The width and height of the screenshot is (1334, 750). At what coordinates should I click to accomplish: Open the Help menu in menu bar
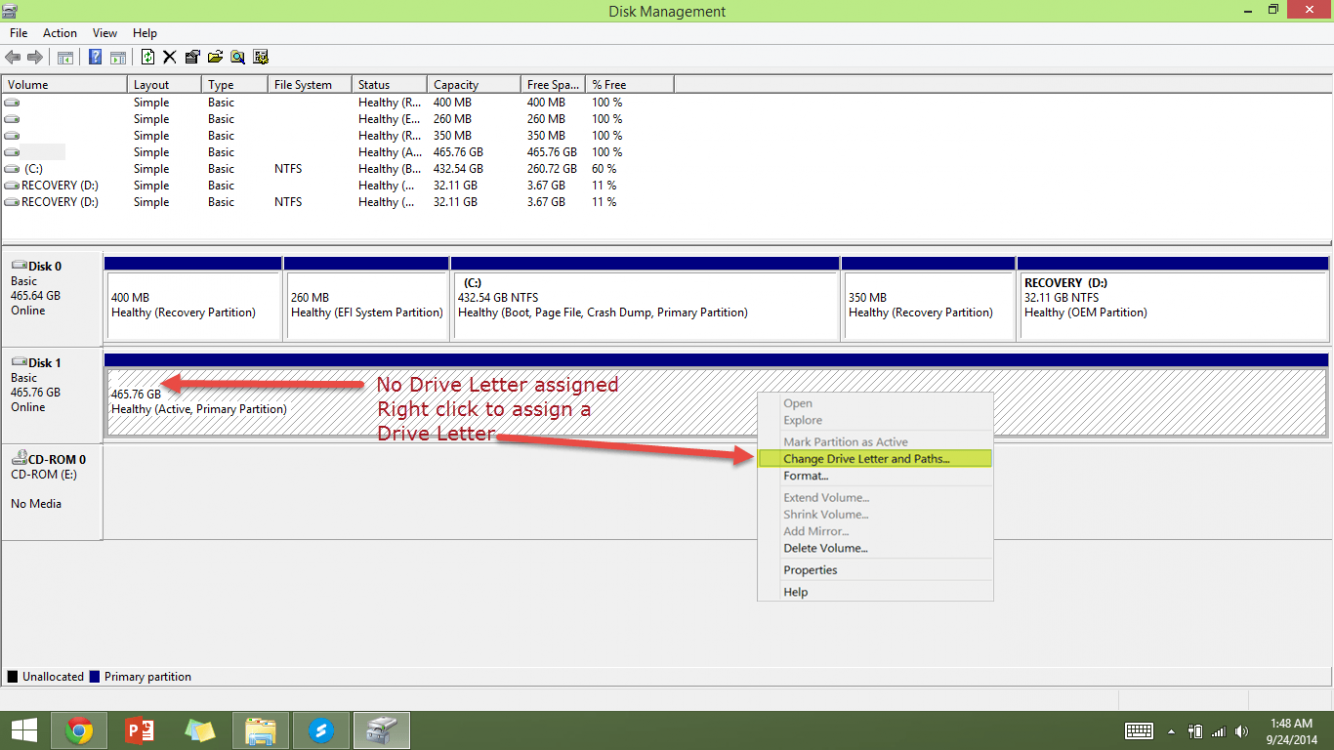click(145, 33)
